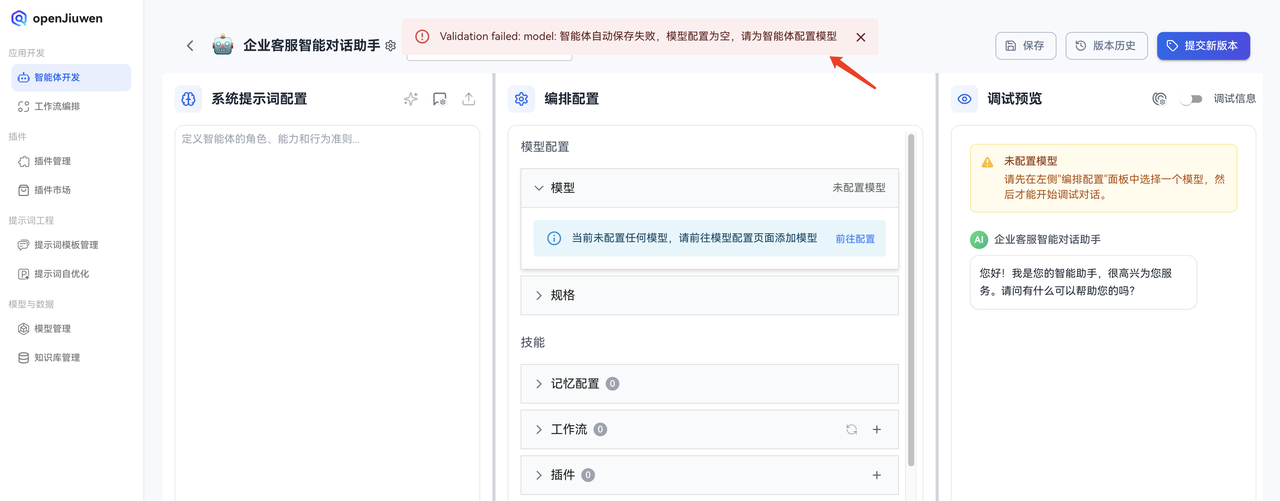Add a workflow with plus icon
This screenshot has width=1280, height=501.
pyautogui.click(x=877, y=429)
